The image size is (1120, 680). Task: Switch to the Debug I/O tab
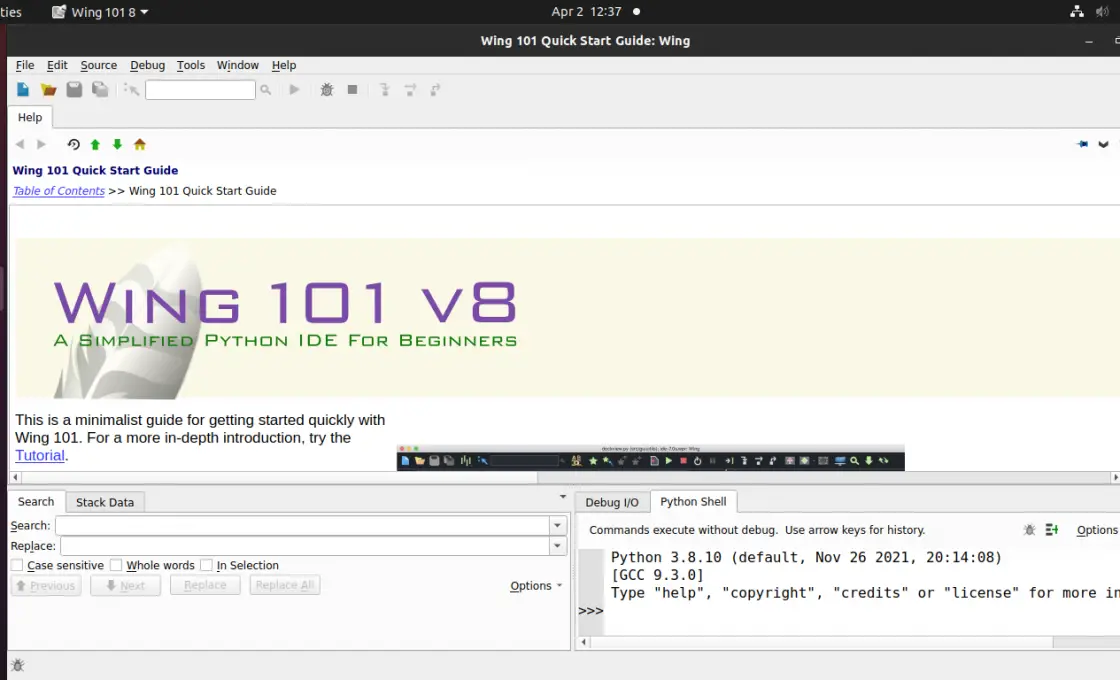tap(612, 502)
